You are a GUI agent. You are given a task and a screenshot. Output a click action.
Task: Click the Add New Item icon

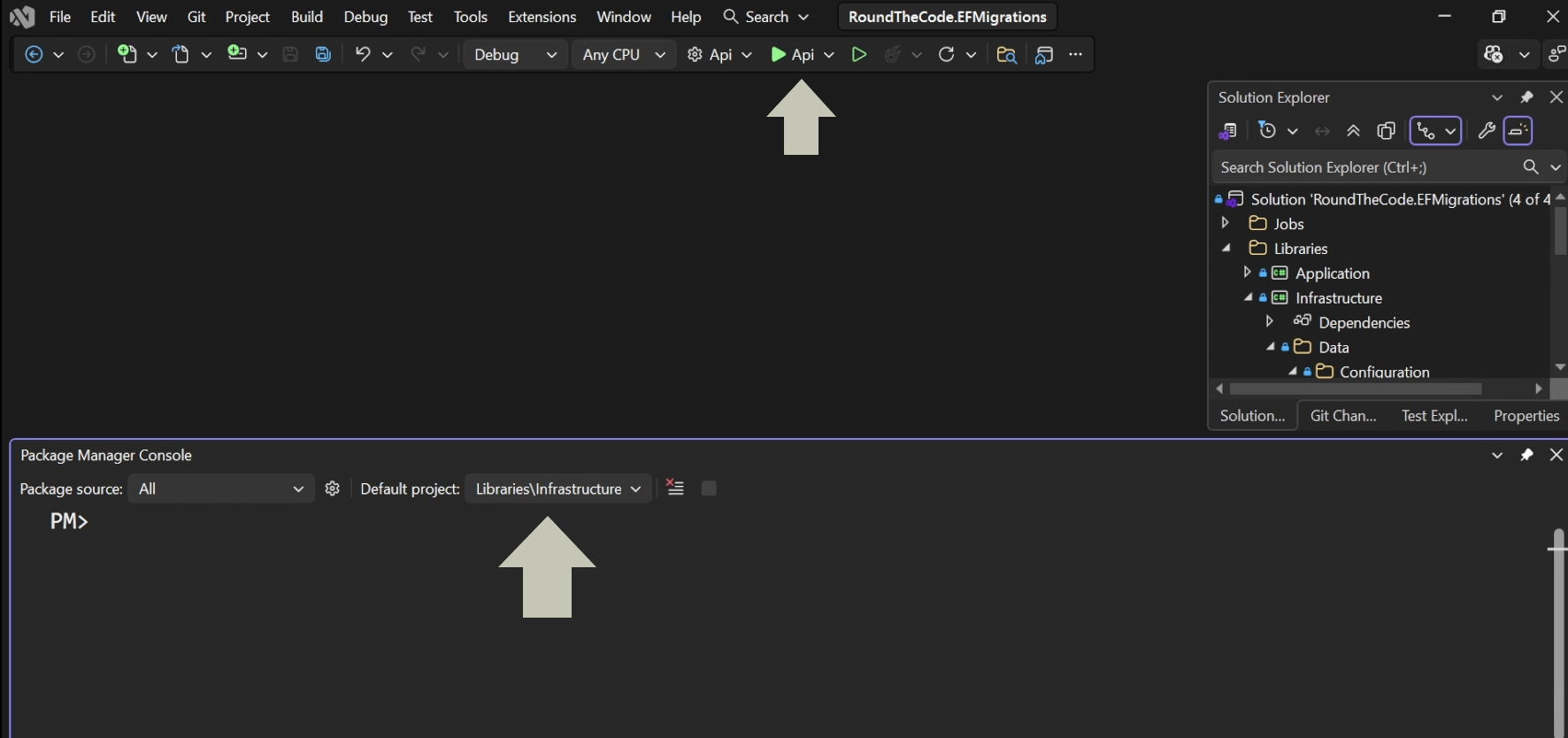(x=236, y=53)
